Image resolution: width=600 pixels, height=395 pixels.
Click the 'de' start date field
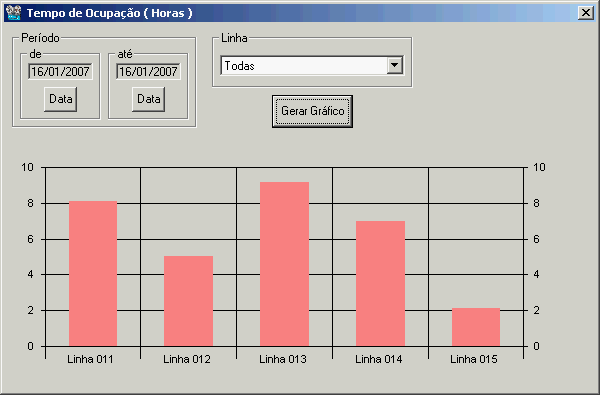point(60,72)
